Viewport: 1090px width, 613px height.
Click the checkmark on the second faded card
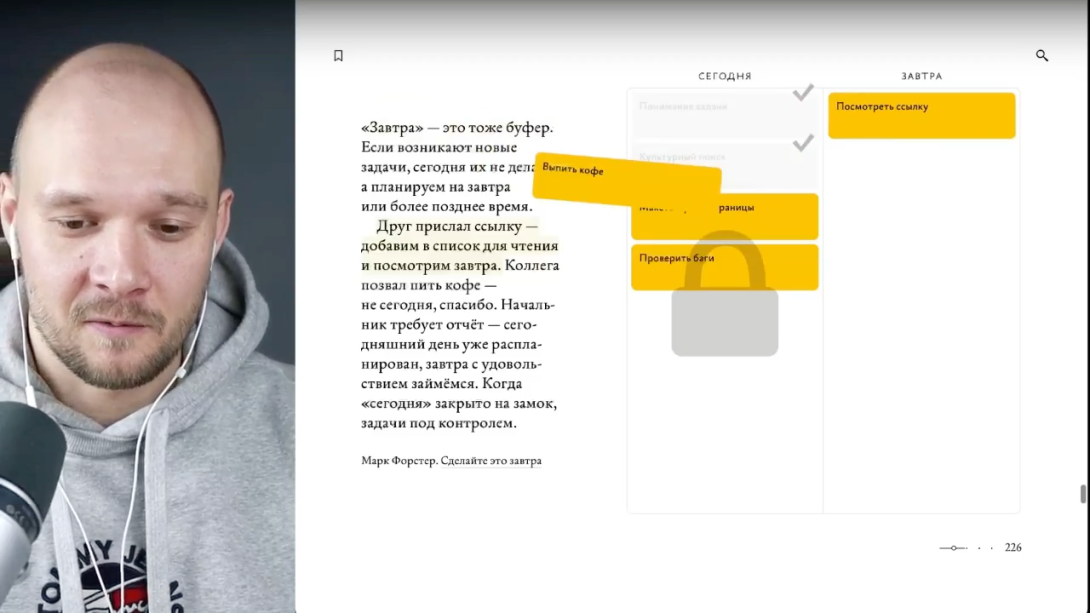(x=803, y=143)
